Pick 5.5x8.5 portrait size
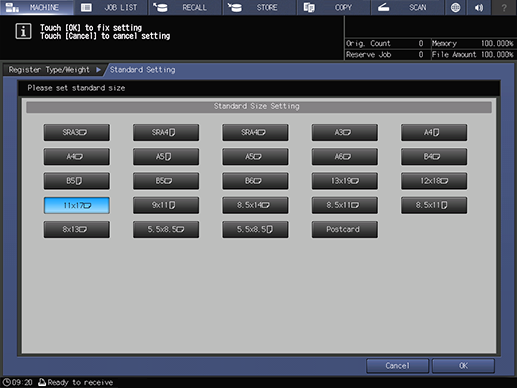517x388 pixels. pos(255,229)
